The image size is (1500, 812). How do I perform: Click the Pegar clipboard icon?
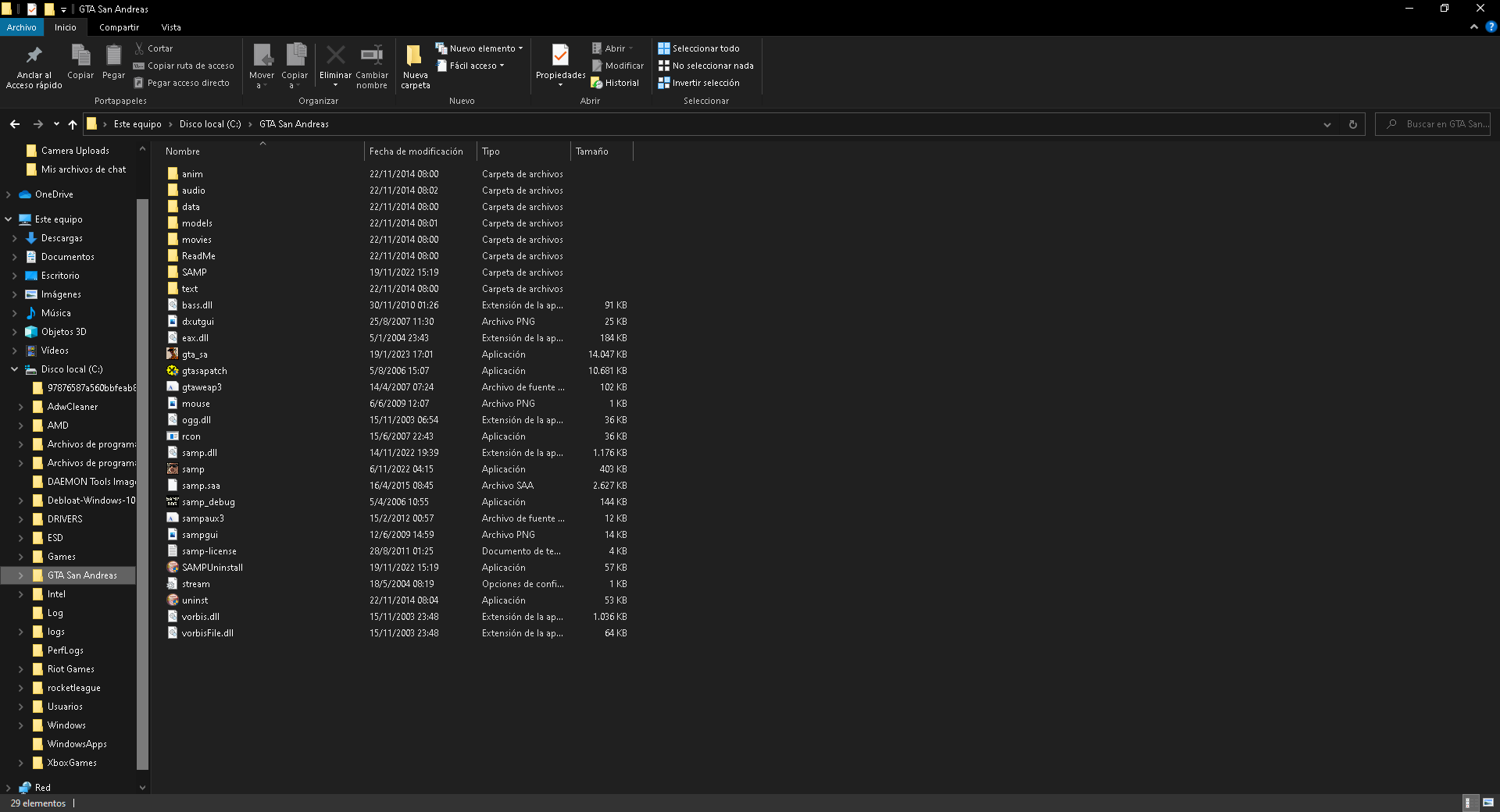(x=113, y=55)
